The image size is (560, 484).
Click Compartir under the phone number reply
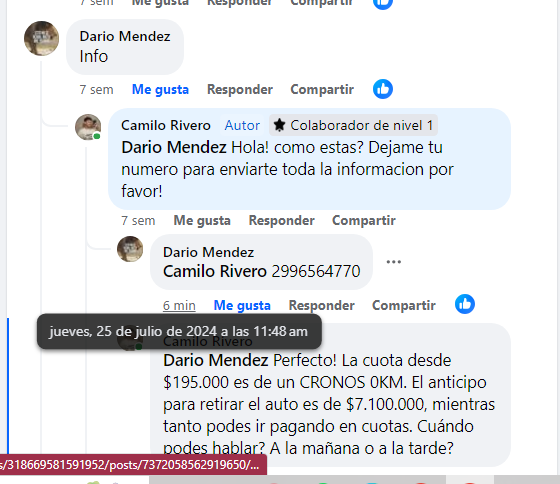coord(404,305)
